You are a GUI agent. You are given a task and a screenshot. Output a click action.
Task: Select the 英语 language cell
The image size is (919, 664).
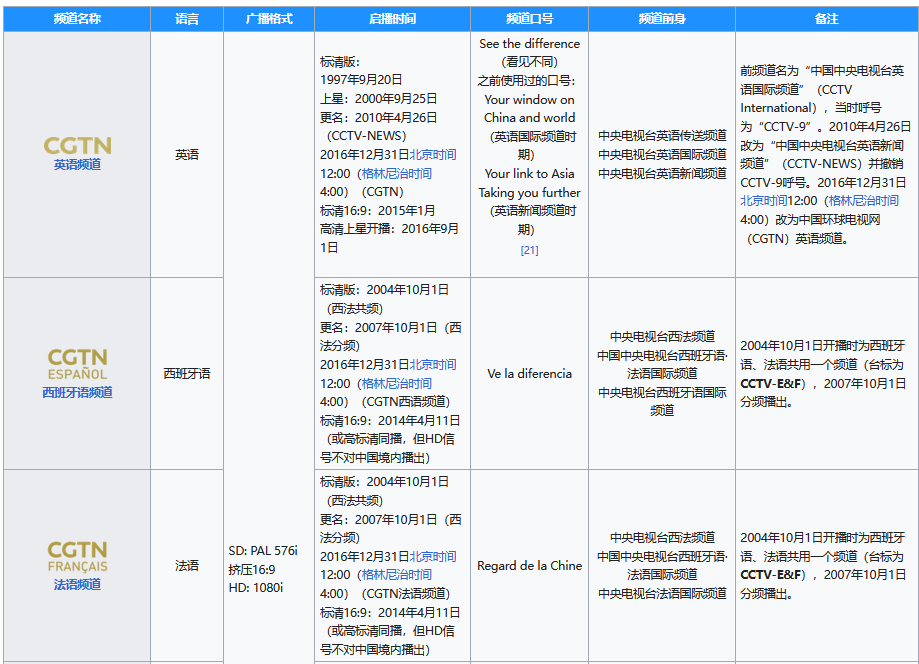(187, 155)
